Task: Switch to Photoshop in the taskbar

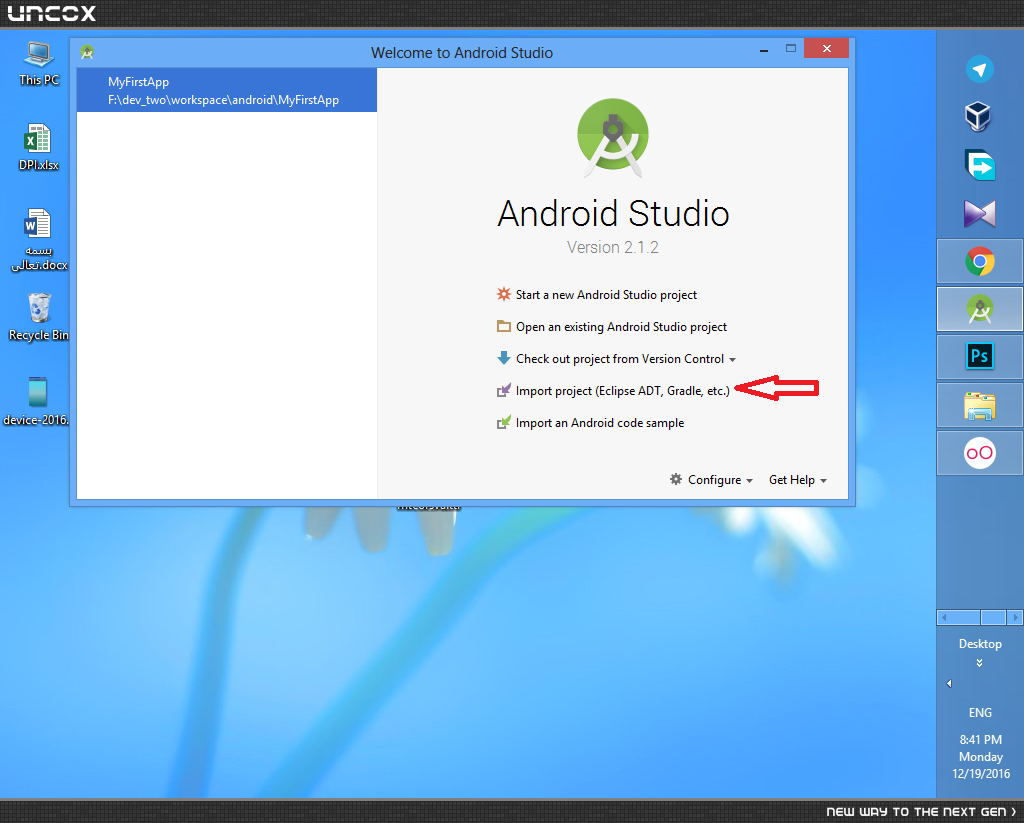Action: point(980,357)
